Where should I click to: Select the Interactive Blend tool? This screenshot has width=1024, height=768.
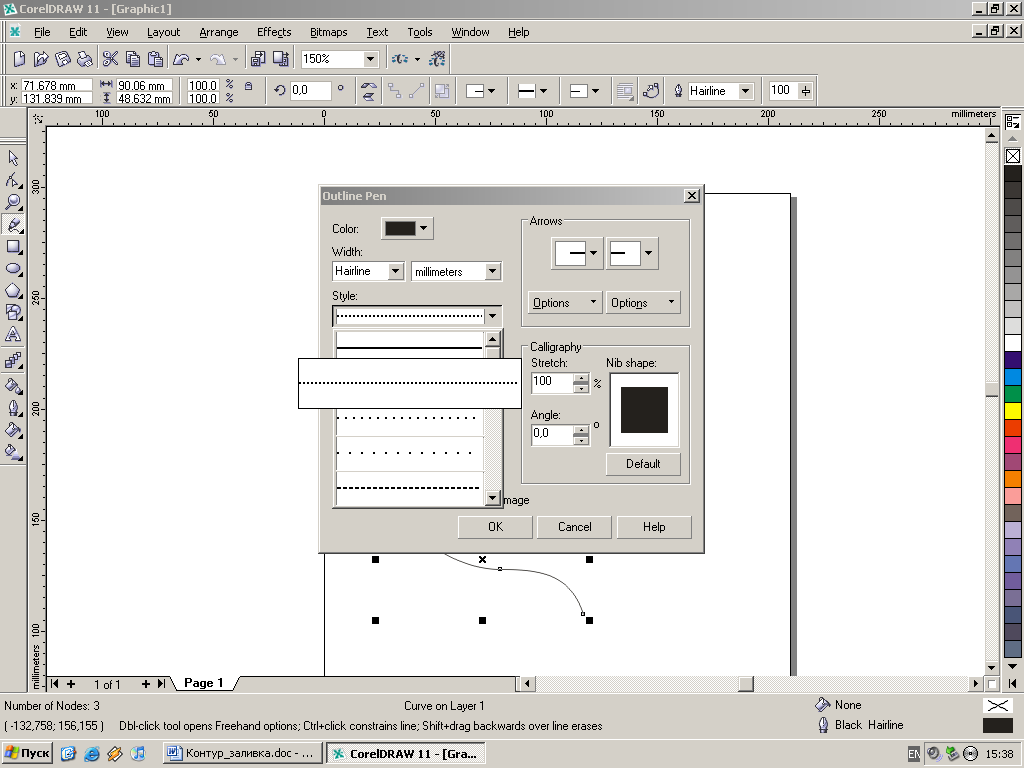click(x=13, y=360)
